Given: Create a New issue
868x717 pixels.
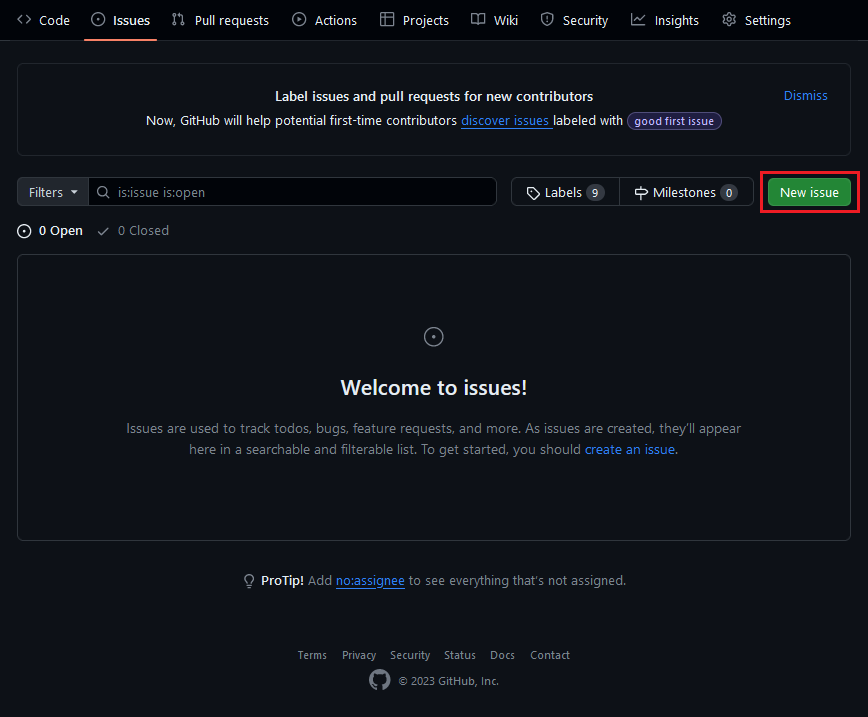Looking at the screenshot, I should tap(809, 192).
